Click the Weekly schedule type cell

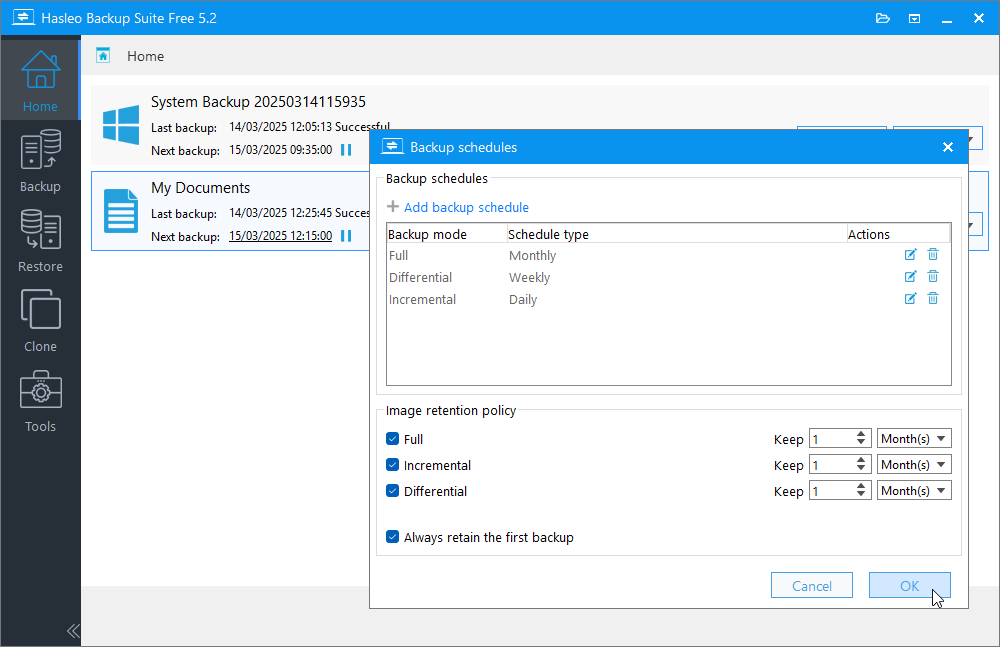point(529,277)
